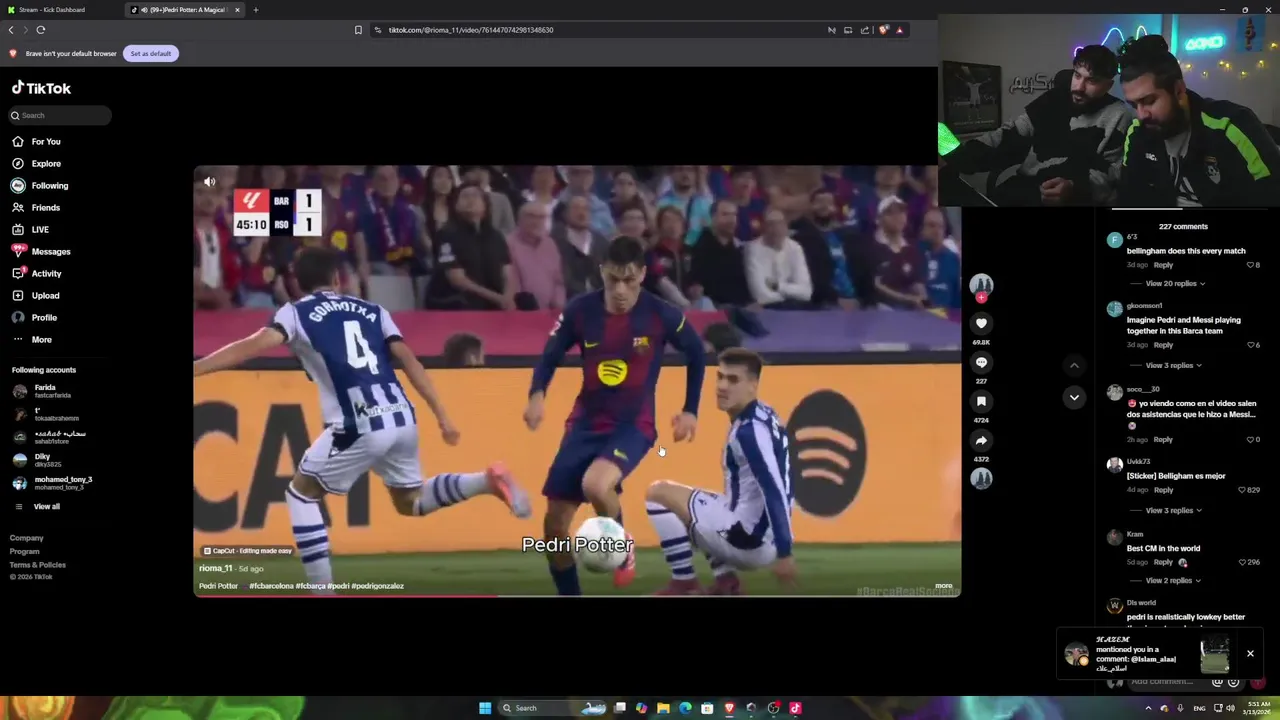The image size is (1280, 720).
Task: Go to your Profile
Action: pyautogui.click(x=44, y=318)
